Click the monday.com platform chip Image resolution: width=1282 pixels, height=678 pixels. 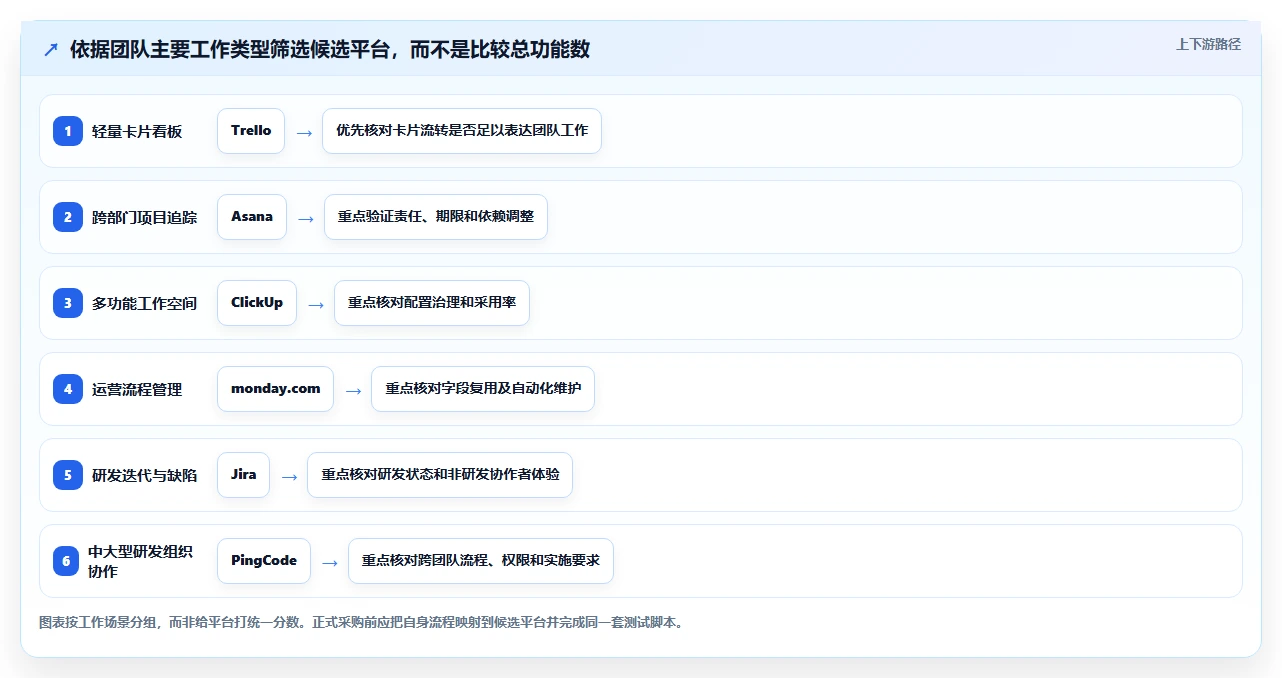click(x=275, y=389)
